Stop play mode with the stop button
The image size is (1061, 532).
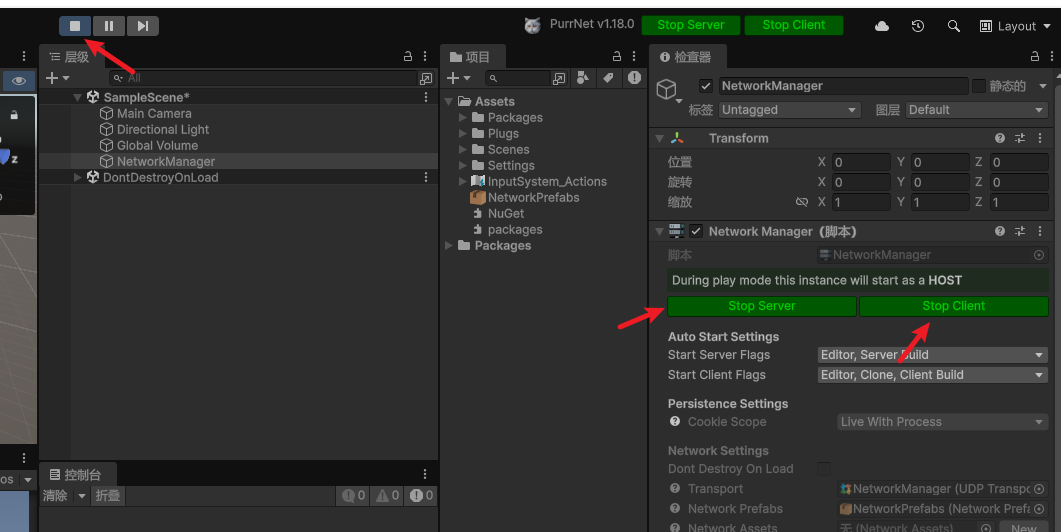(x=75, y=26)
